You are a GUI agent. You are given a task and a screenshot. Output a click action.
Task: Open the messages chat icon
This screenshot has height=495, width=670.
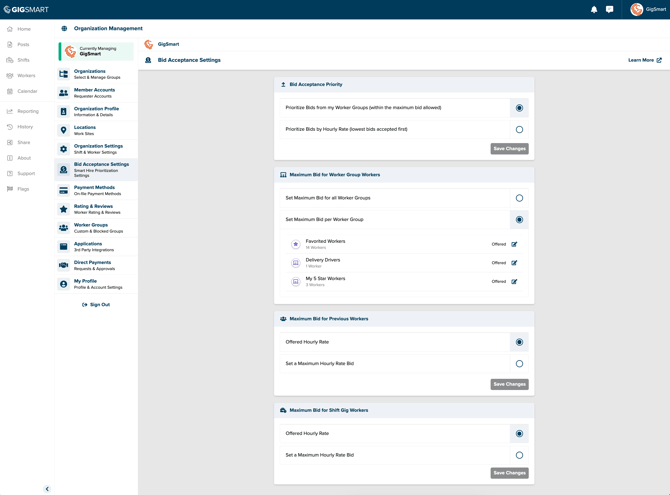tap(610, 9)
